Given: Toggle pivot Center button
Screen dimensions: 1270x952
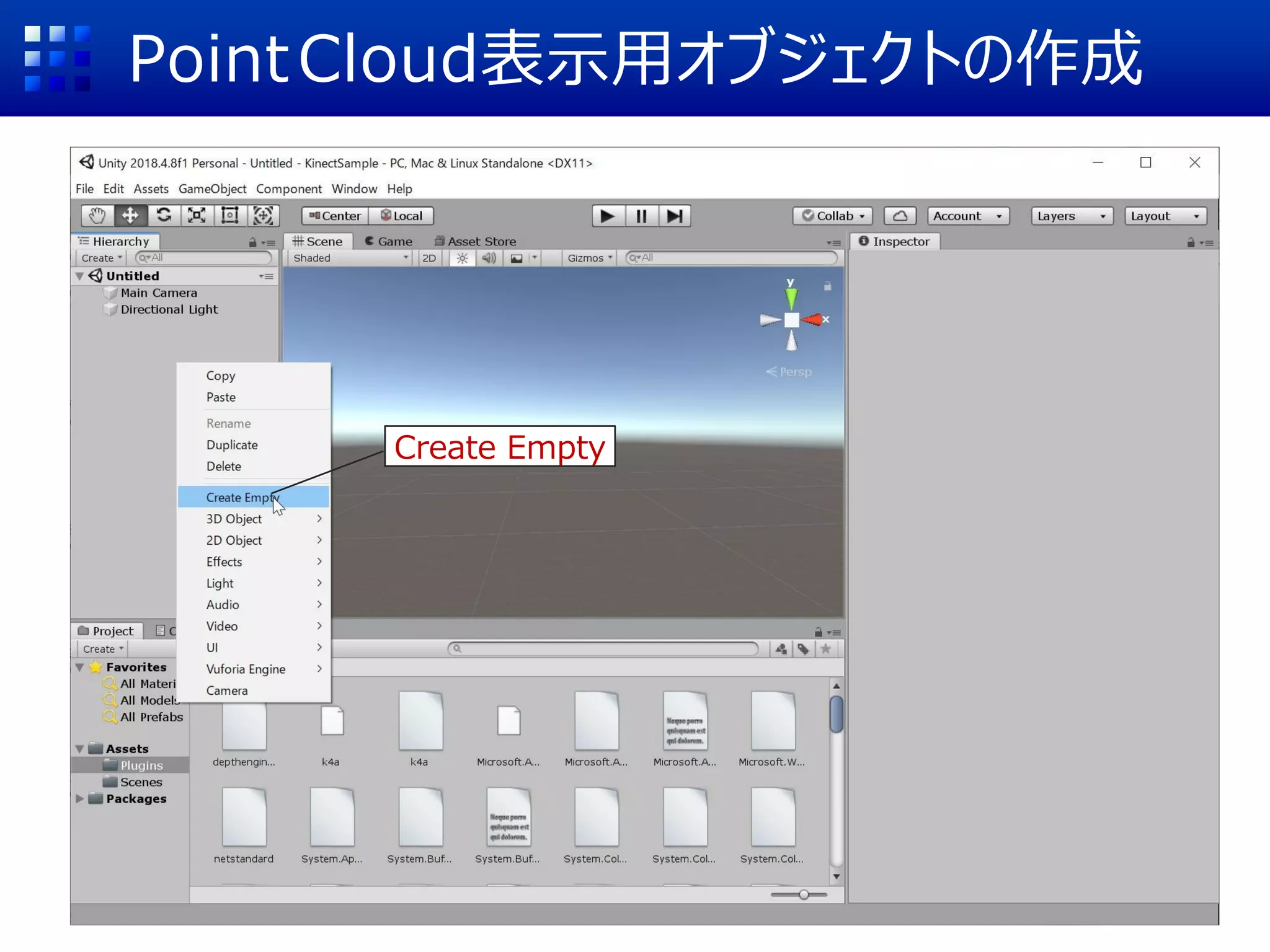Looking at the screenshot, I should pyautogui.click(x=335, y=216).
